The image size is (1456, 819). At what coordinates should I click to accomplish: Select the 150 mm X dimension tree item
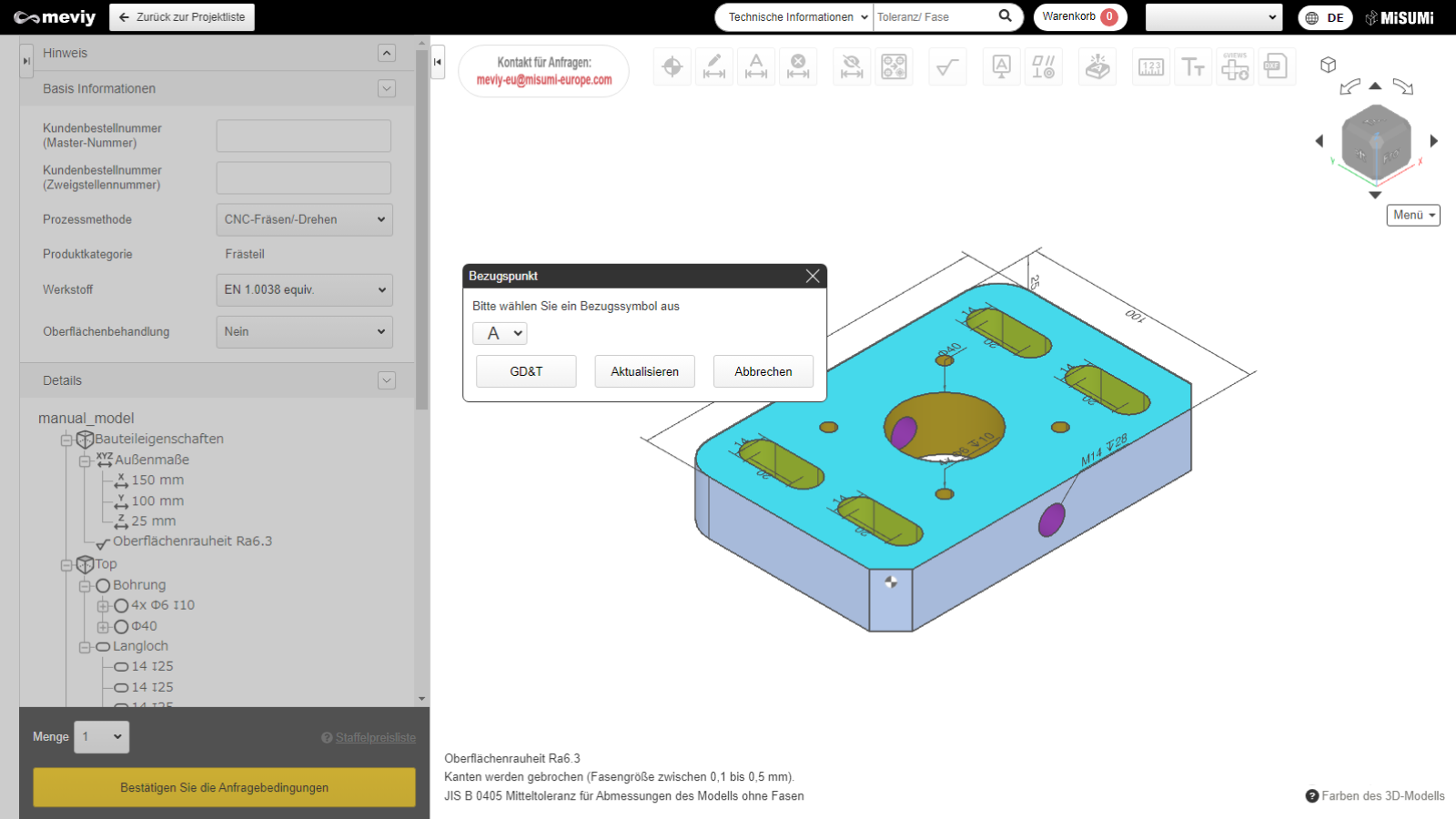157,480
